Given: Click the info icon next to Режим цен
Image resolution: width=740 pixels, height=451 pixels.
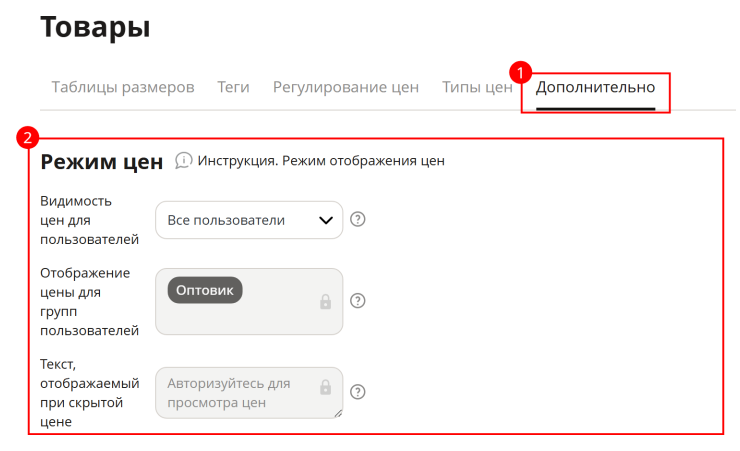Looking at the screenshot, I should (184, 160).
